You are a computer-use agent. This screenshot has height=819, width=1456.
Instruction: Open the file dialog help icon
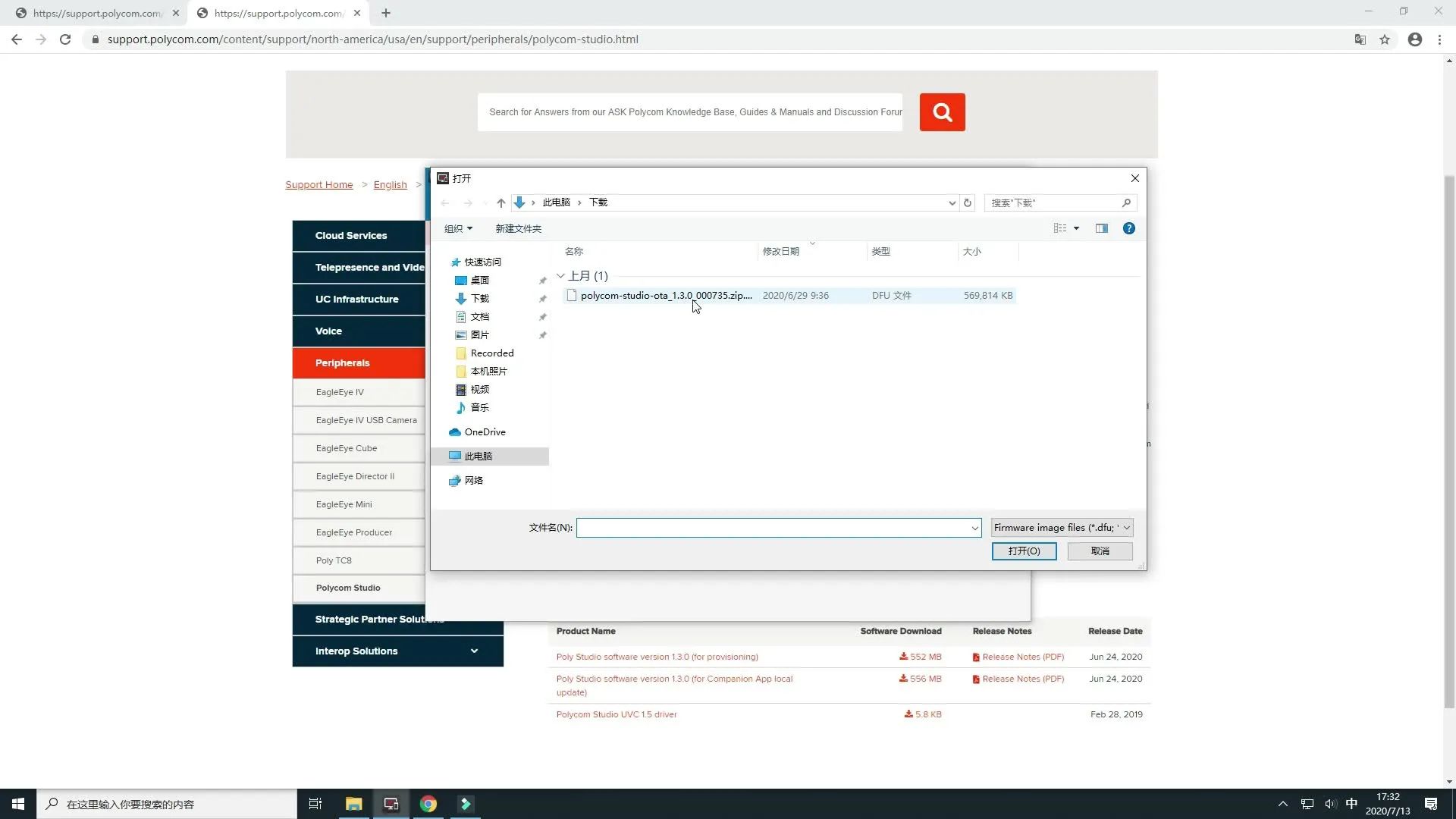point(1128,228)
